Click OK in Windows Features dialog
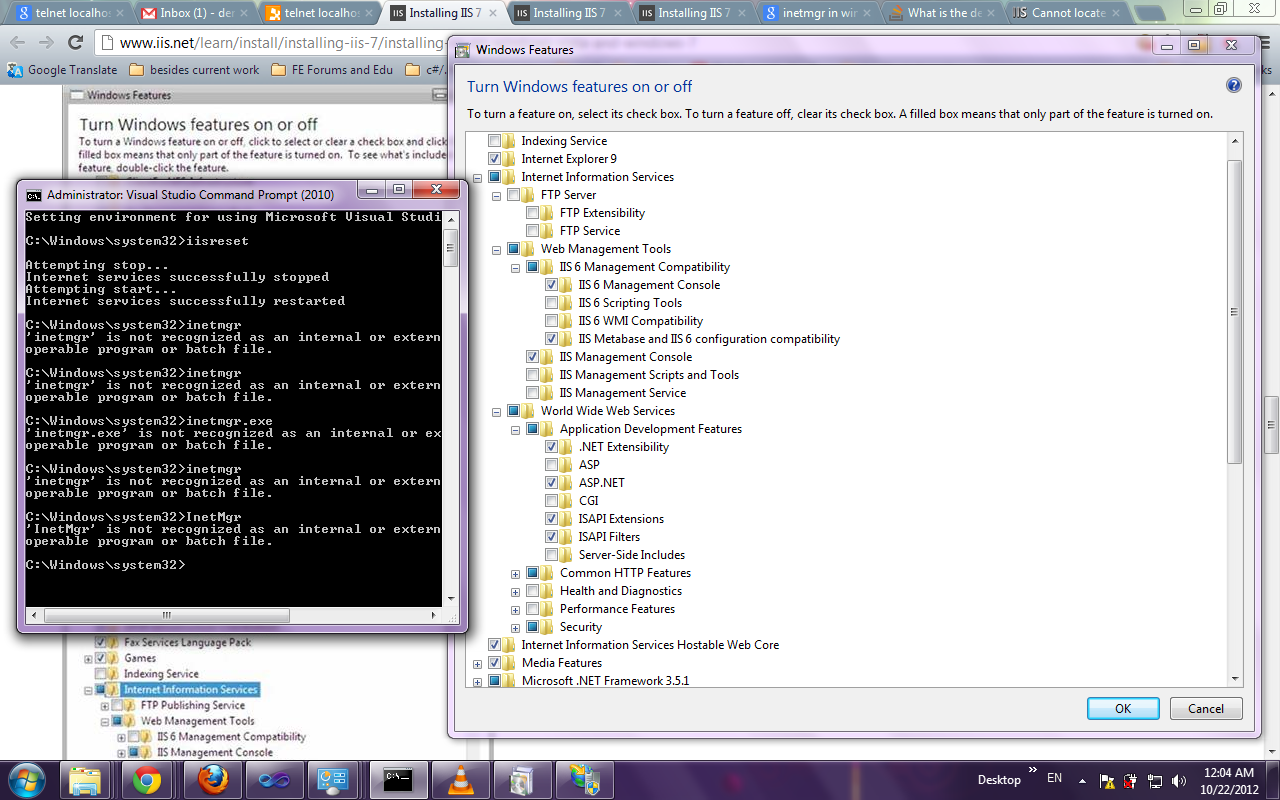 point(1123,708)
